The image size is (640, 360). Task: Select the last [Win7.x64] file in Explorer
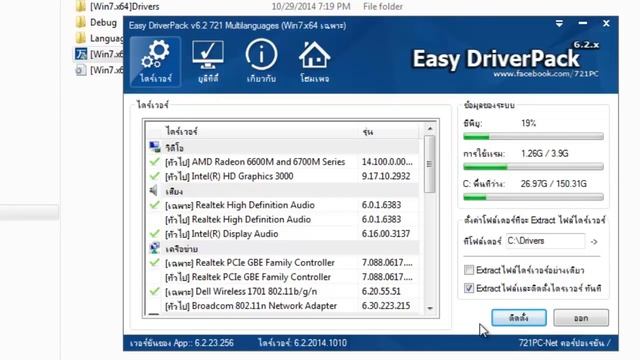(x=100, y=70)
